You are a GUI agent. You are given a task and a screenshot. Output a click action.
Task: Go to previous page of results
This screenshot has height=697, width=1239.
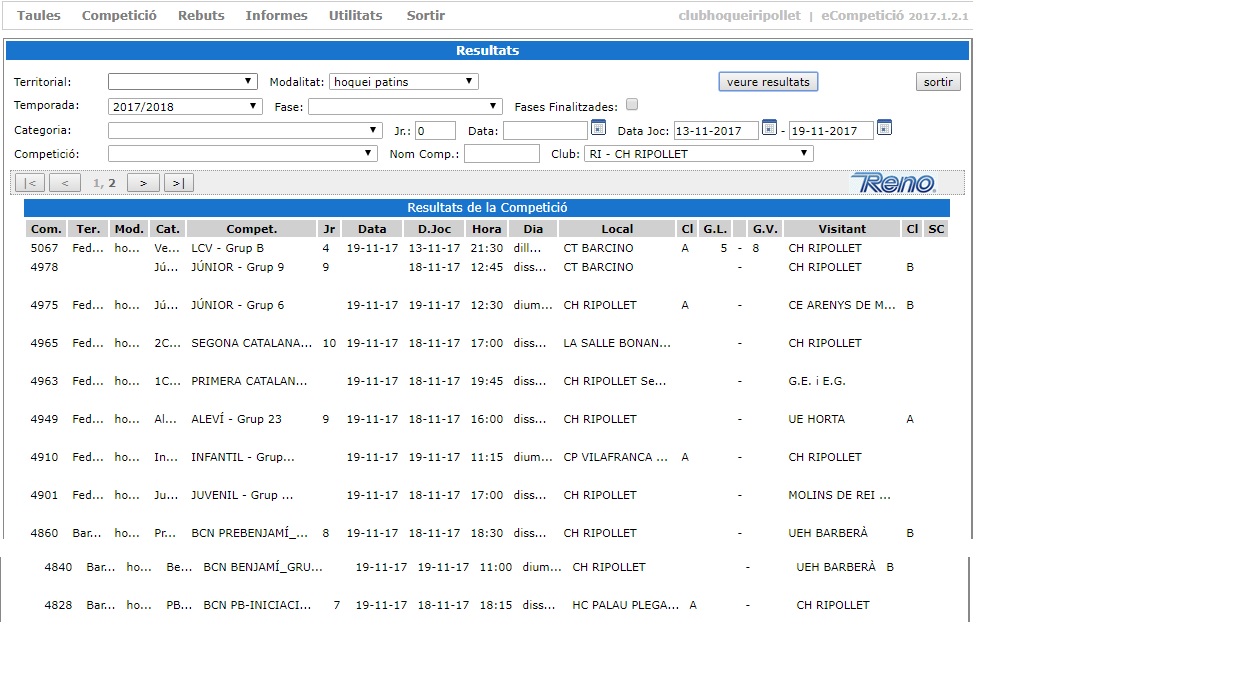click(x=65, y=183)
